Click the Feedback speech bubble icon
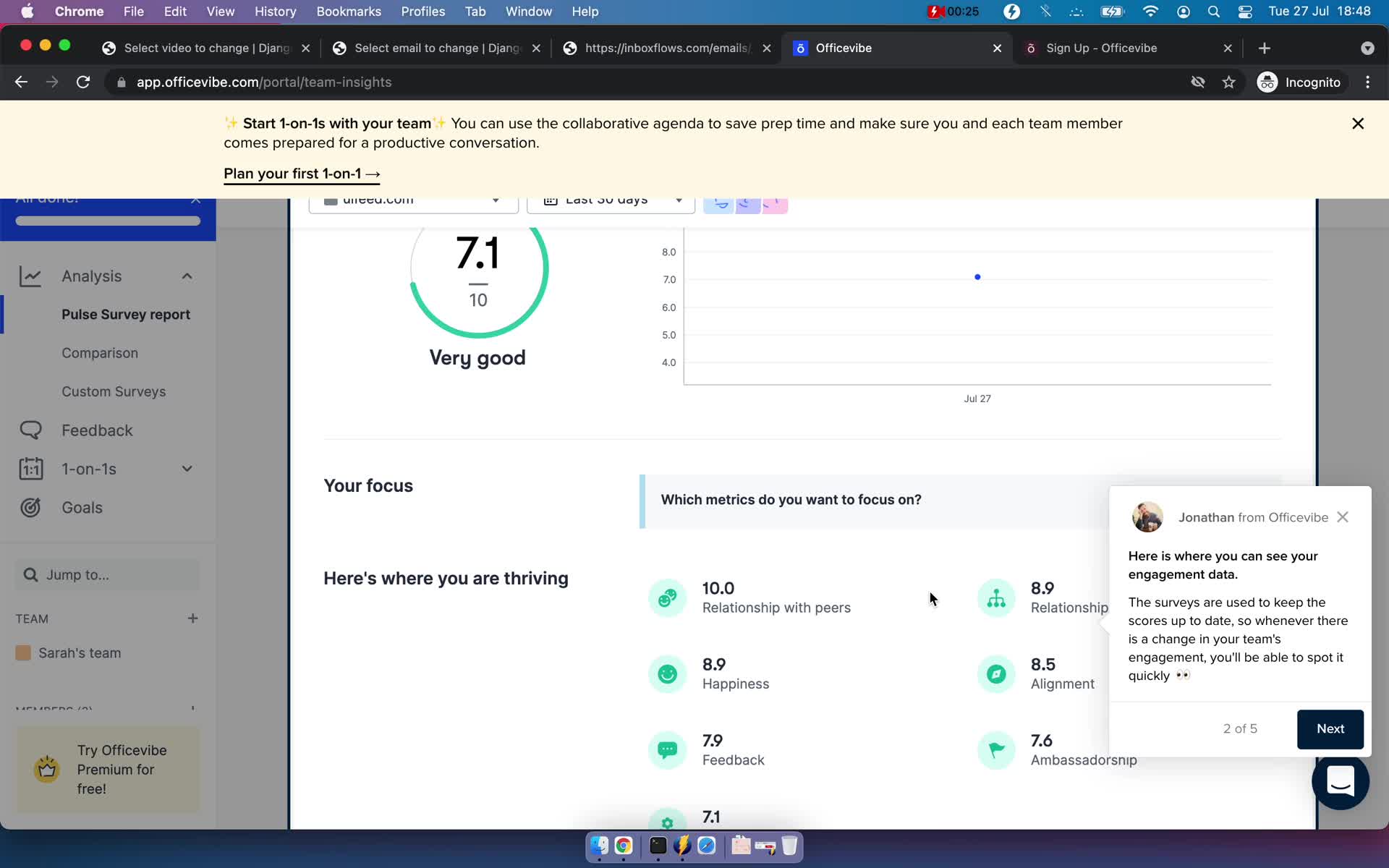1389x868 pixels. click(x=30, y=430)
